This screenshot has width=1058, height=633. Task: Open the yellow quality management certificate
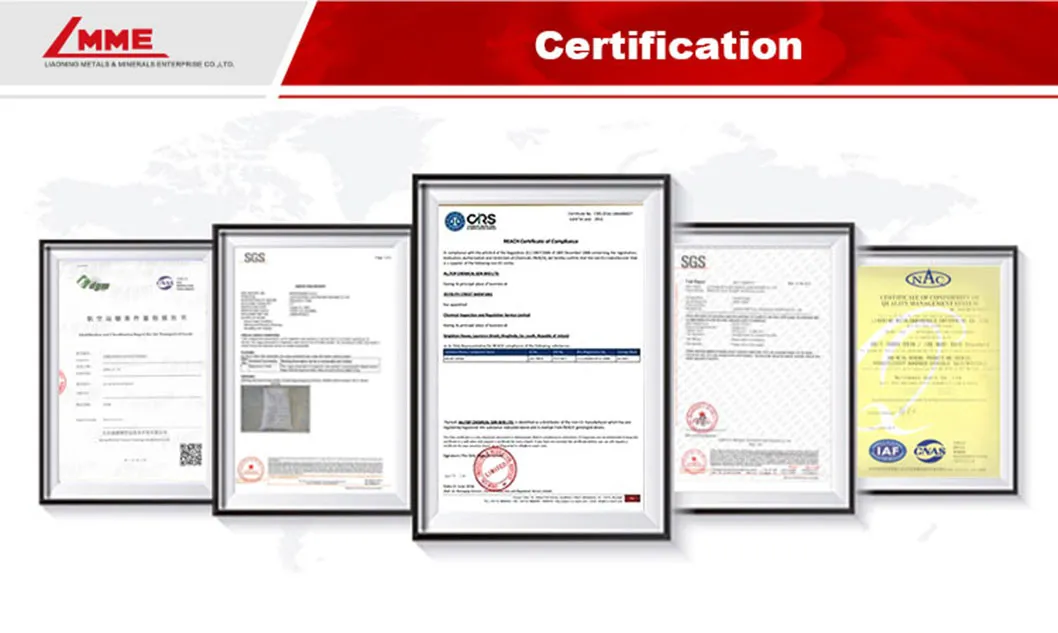937,370
